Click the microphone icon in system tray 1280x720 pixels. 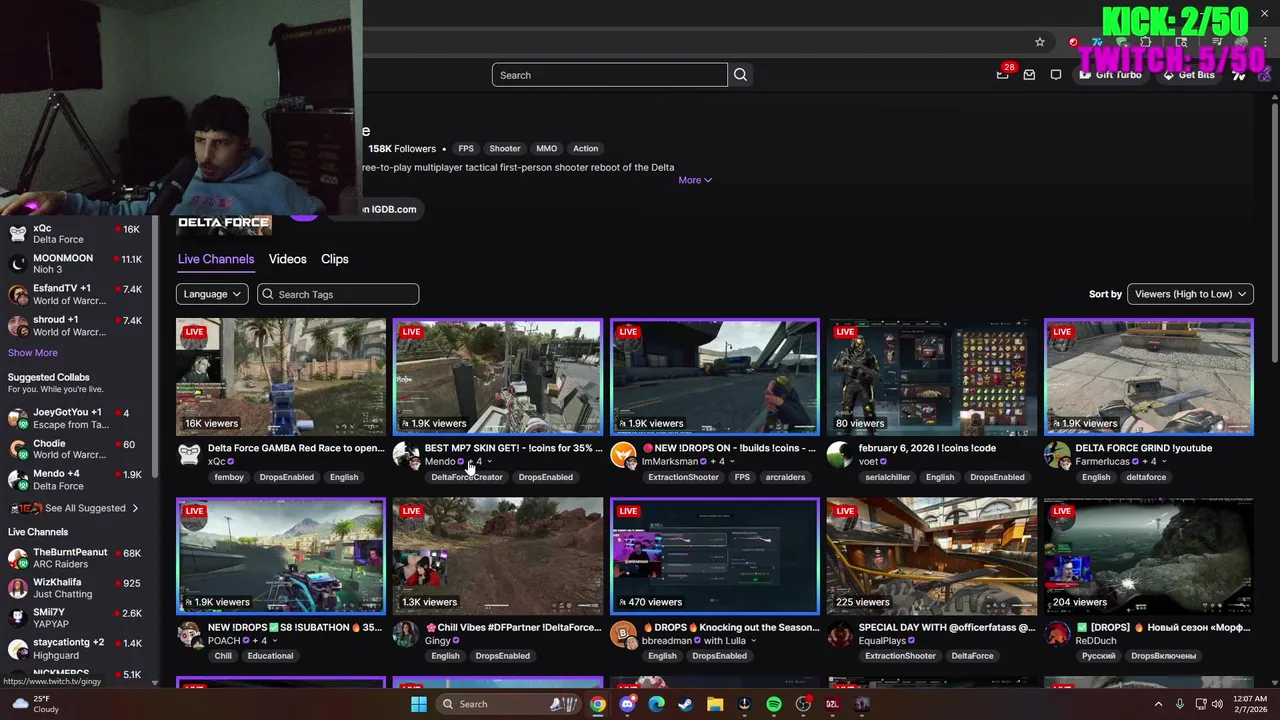(x=1180, y=704)
